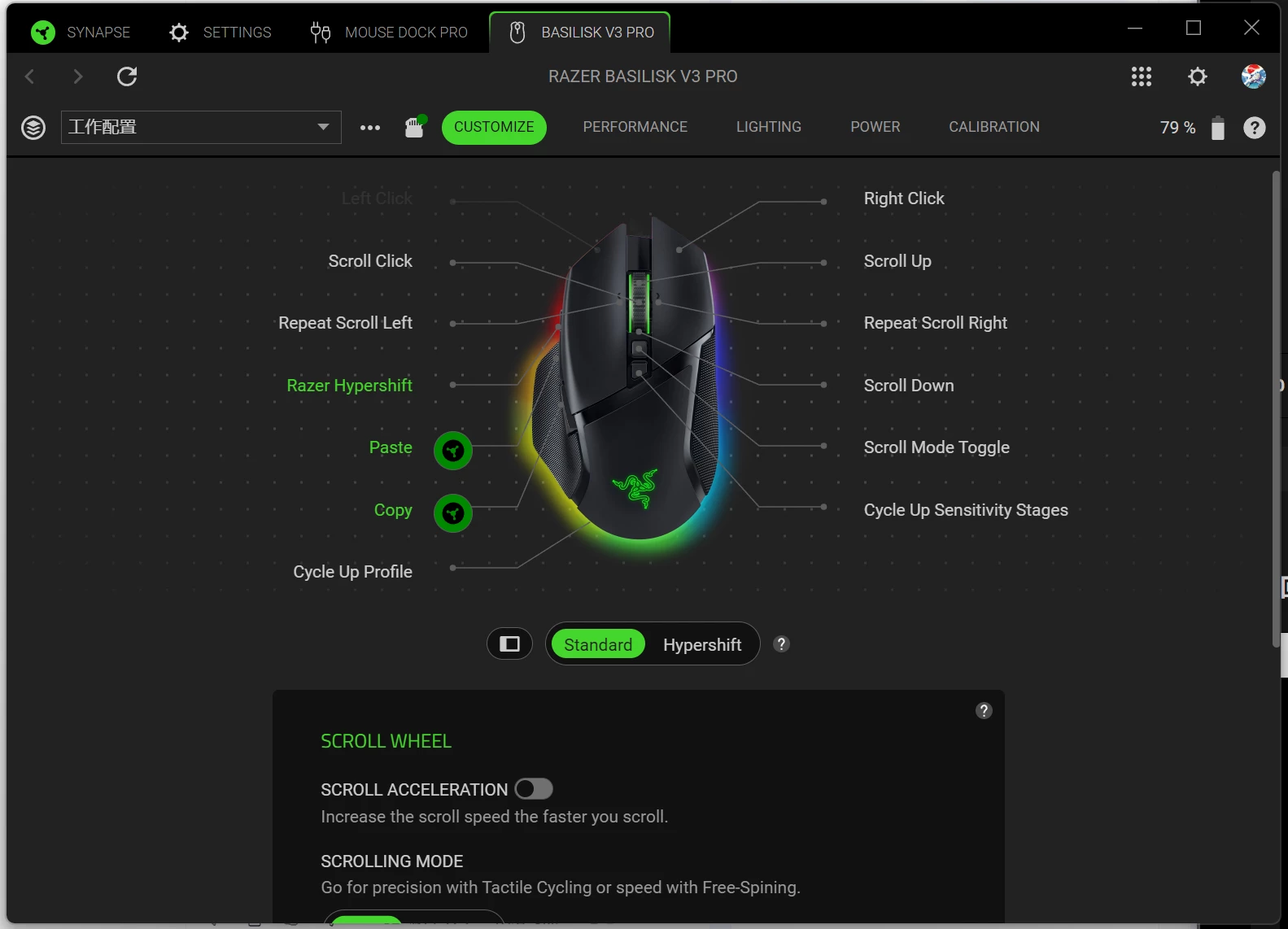Screen dimensions: 1288x929
Task: Select the Right Click assignment
Action: (x=904, y=198)
